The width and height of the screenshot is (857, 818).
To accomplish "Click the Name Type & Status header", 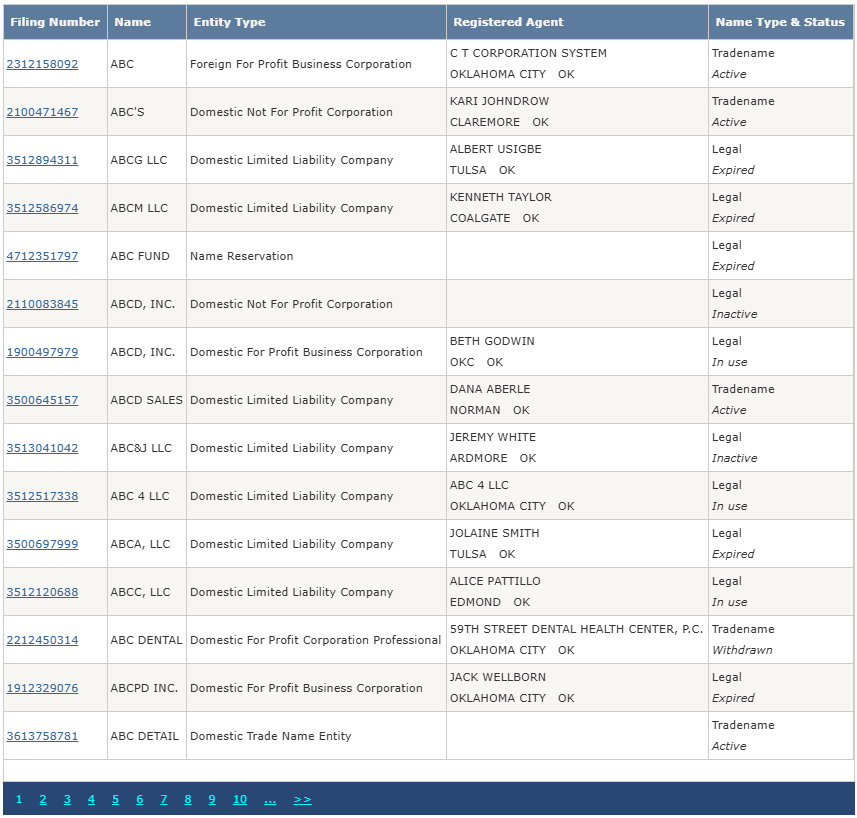I will pyautogui.click(x=780, y=22).
